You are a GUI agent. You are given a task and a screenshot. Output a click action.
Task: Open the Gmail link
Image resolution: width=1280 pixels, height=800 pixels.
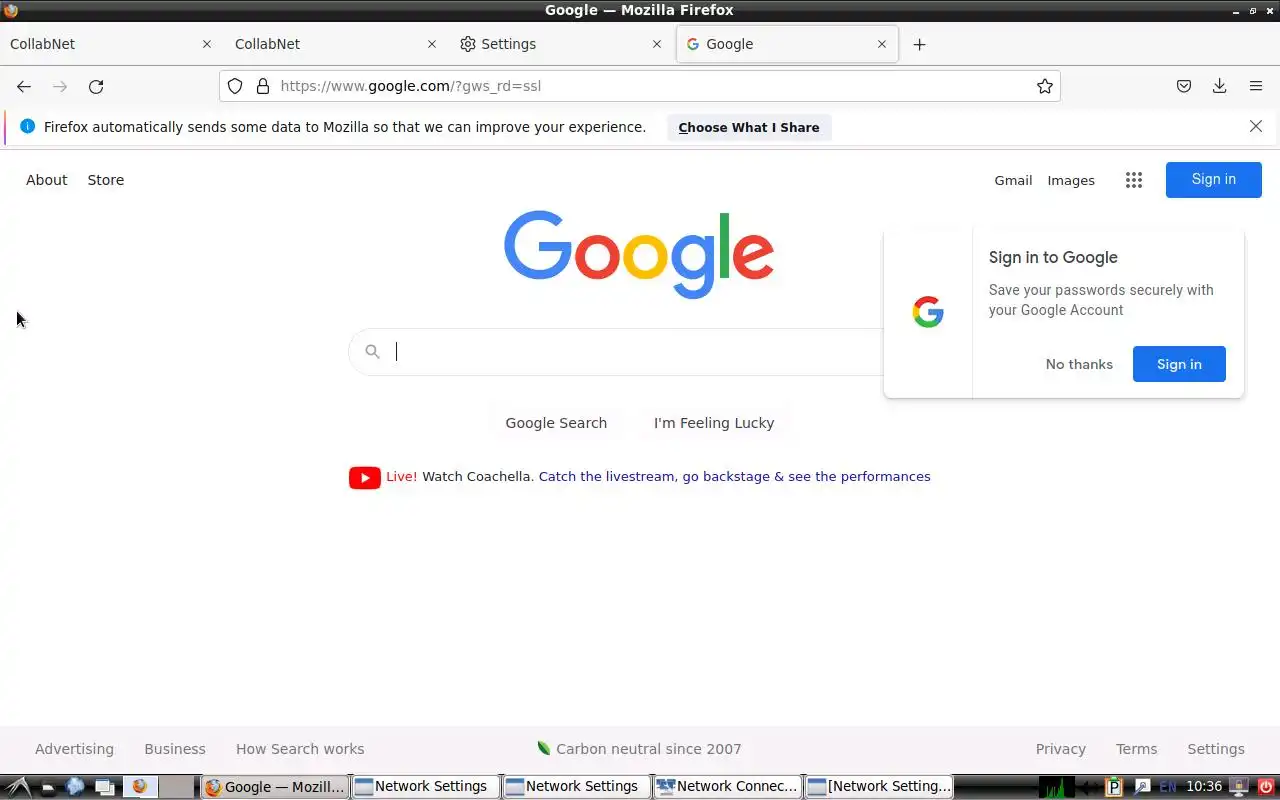pyautogui.click(x=1013, y=180)
